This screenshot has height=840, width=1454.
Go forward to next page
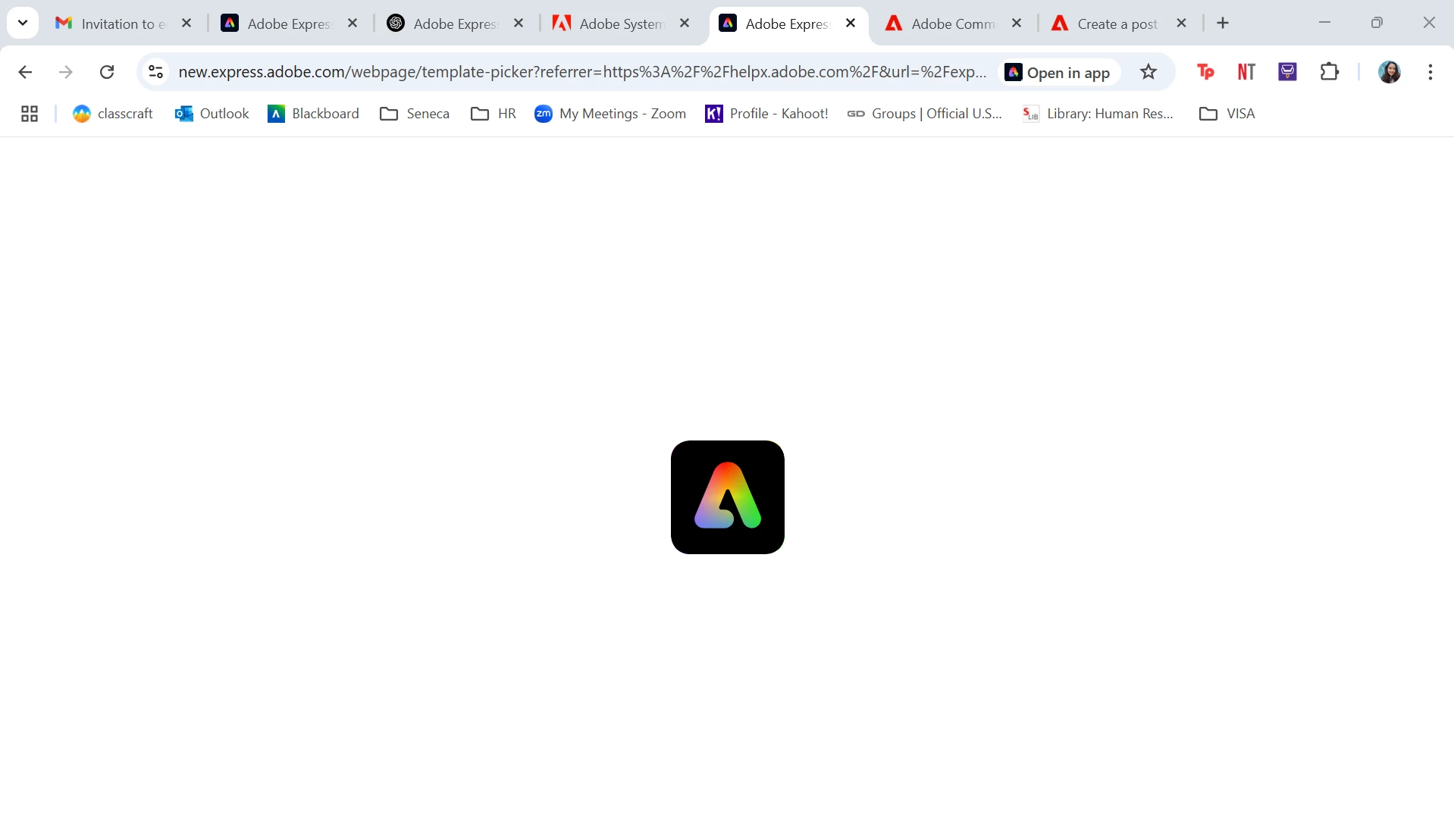point(66,72)
